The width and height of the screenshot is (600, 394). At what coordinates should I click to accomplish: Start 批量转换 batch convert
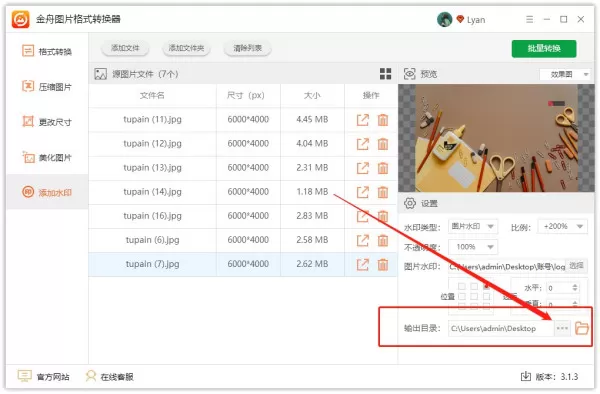point(544,49)
